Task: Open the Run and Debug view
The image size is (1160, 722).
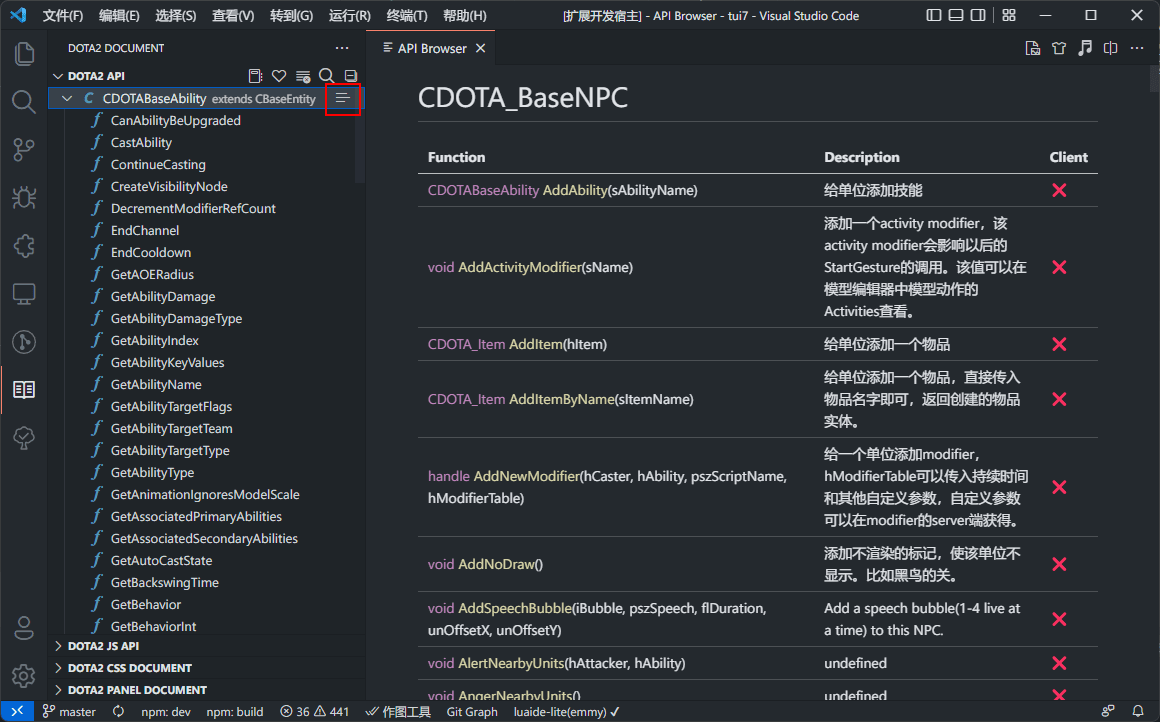Action: coord(24,198)
